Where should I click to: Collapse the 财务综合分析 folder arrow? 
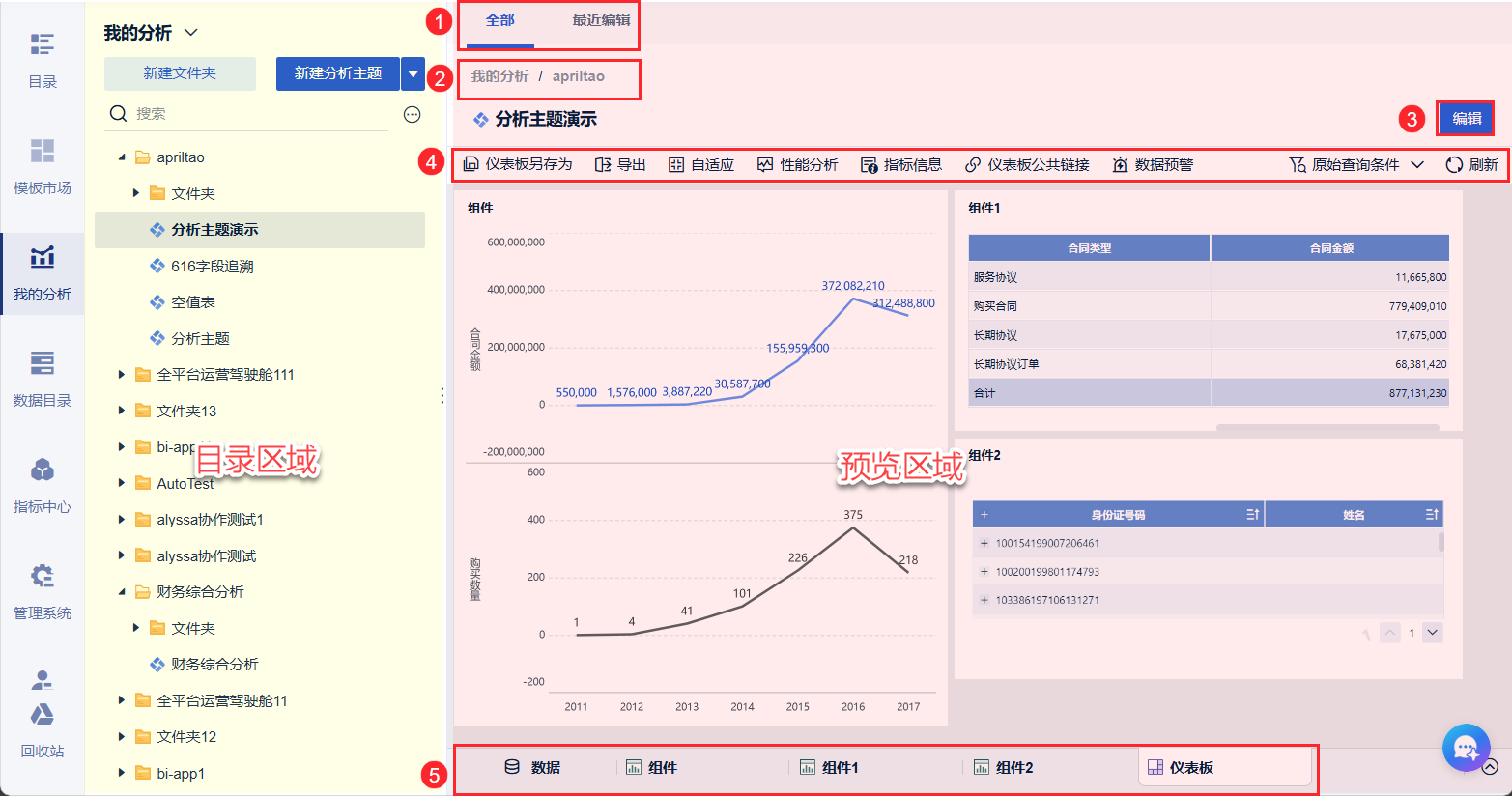(x=122, y=592)
